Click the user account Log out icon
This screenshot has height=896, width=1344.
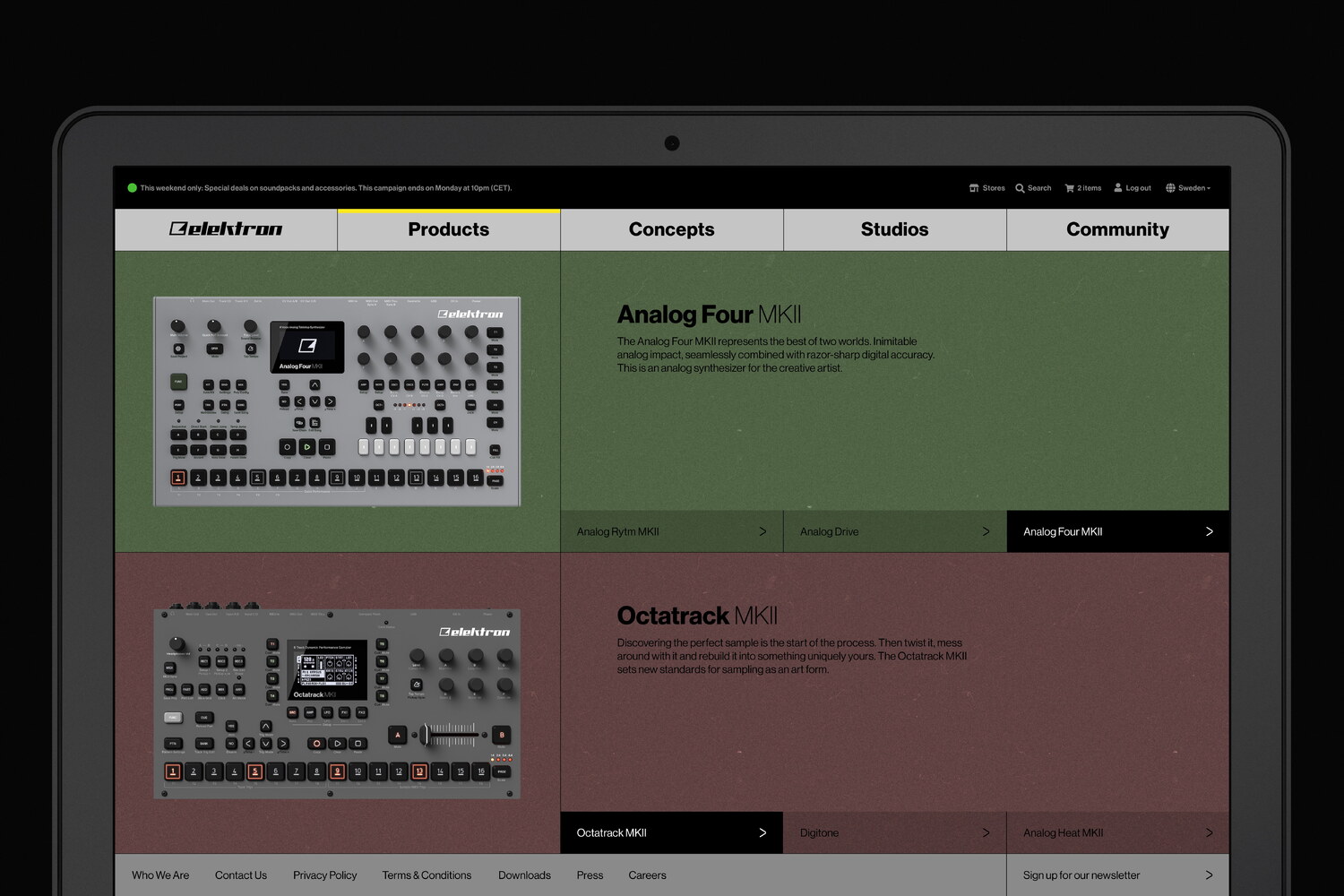pos(1118,188)
